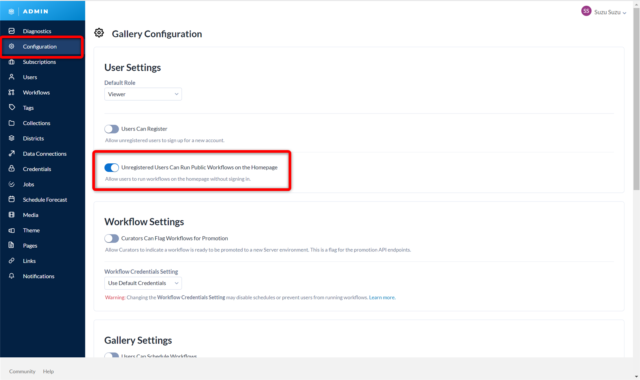The image size is (640, 380).
Task: Open the Community link in footer
Action: click(22, 372)
